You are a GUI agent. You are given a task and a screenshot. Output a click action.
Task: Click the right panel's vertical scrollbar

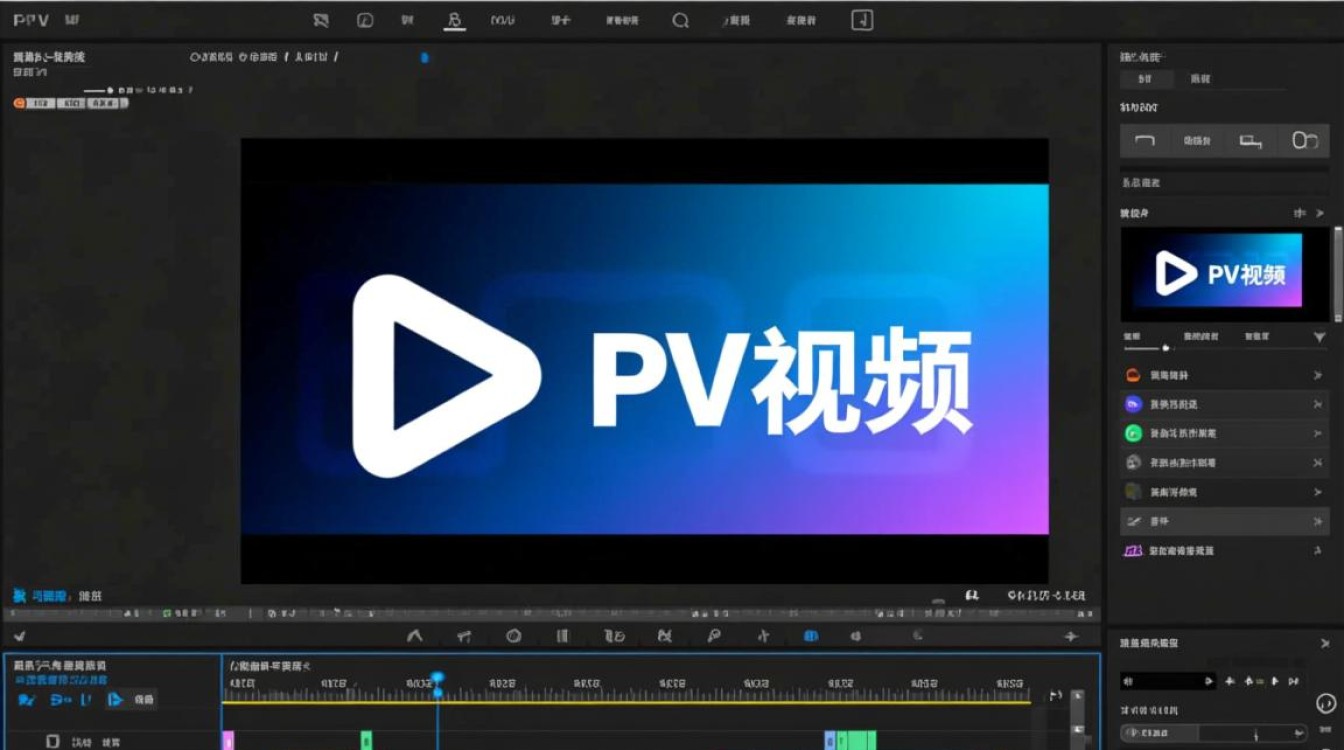coord(1339,273)
